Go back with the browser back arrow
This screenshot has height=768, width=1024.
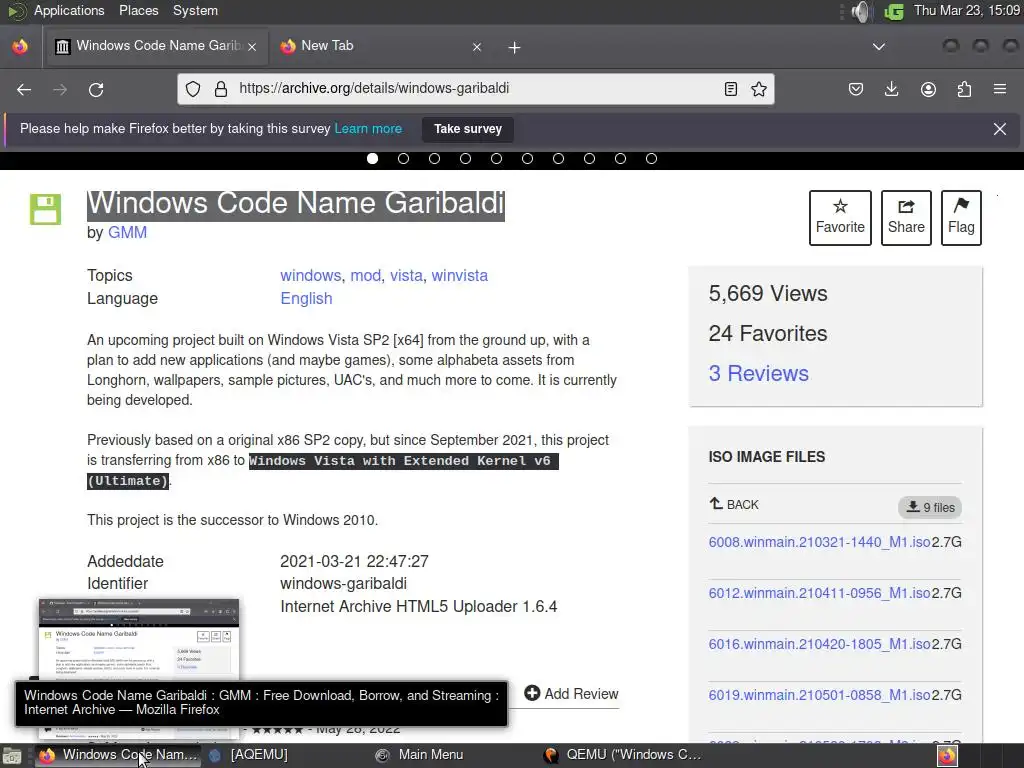tap(24, 89)
